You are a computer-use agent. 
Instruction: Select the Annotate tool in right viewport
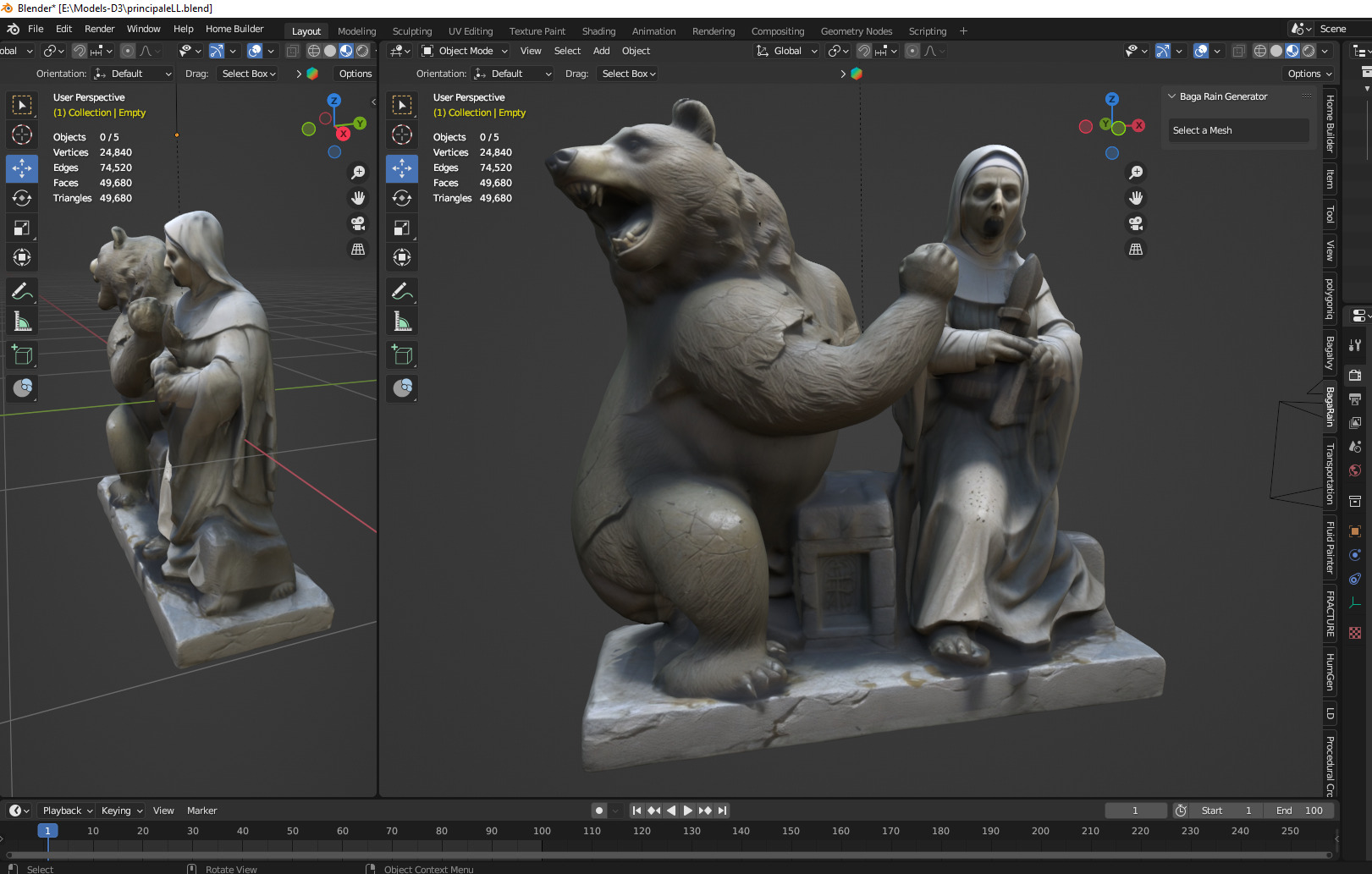pos(402,292)
